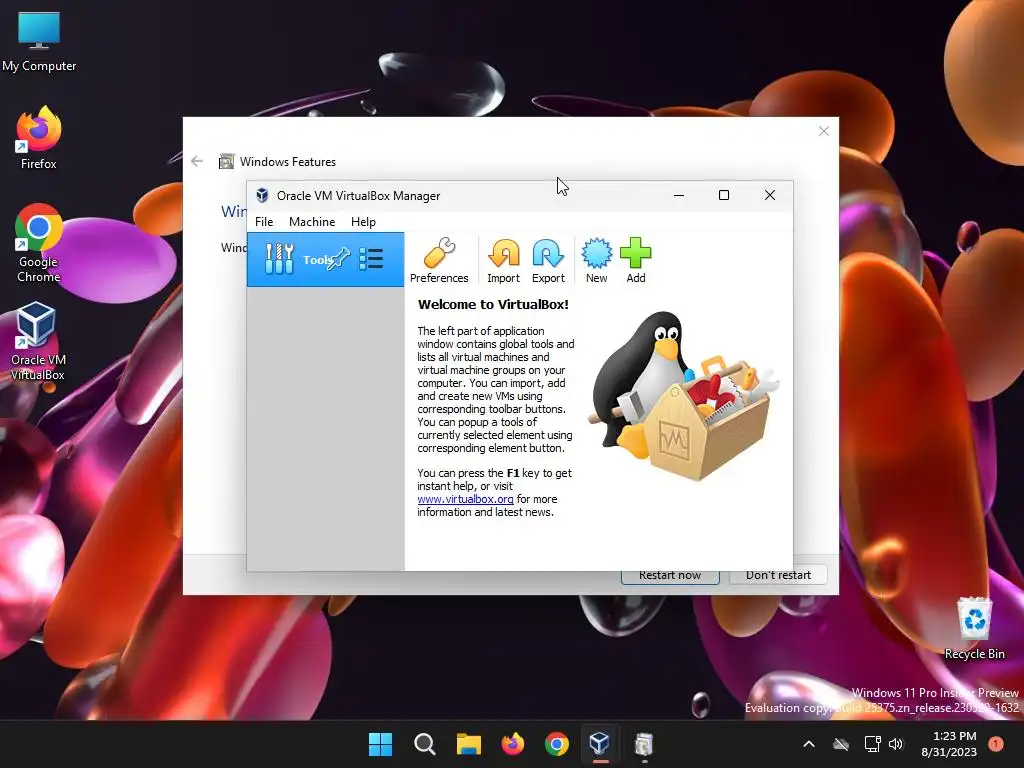1024x768 pixels.
Task: Close the Windows Features dialog
Action: pos(824,131)
